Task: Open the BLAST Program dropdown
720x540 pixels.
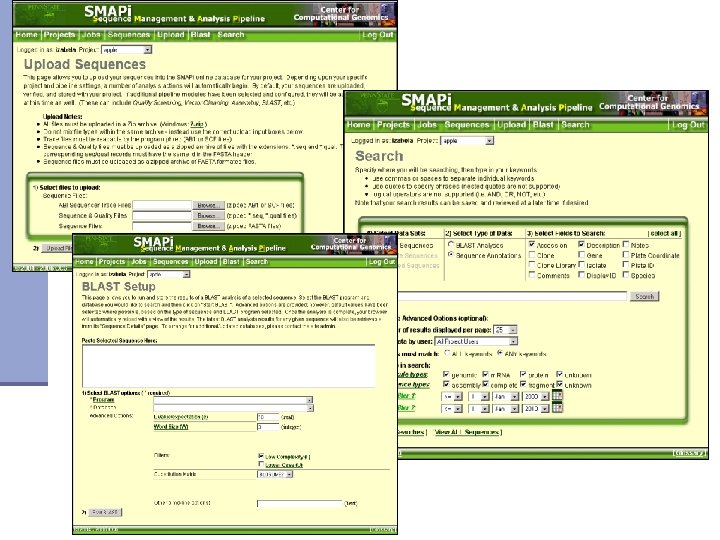Action: click(233, 400)
